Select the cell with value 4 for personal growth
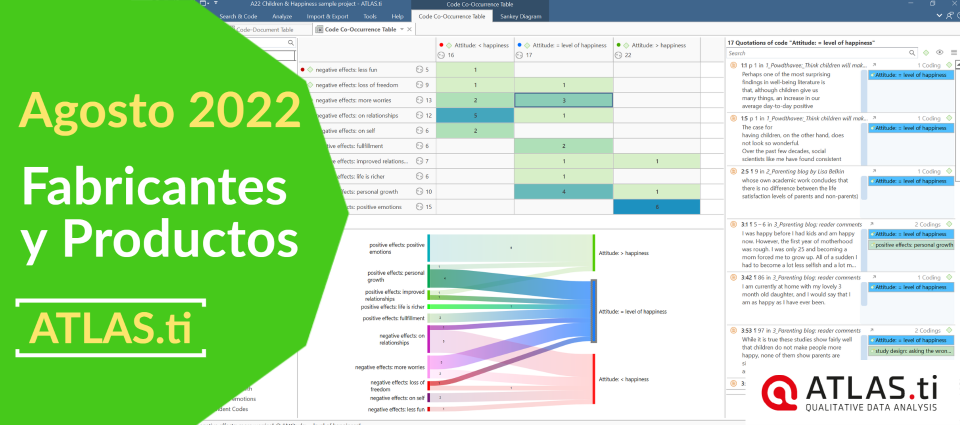This screenshot has height=425, width=960. 563,191
